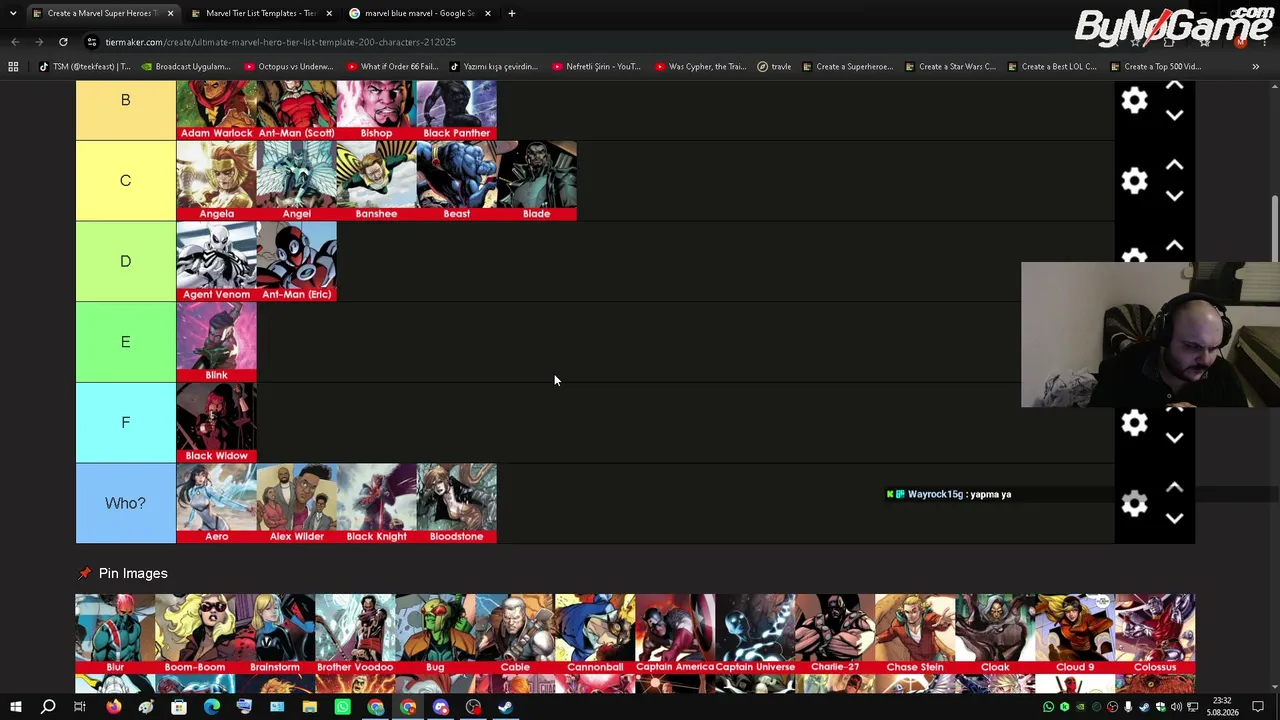Click the address bar URL

coord(280,42)
